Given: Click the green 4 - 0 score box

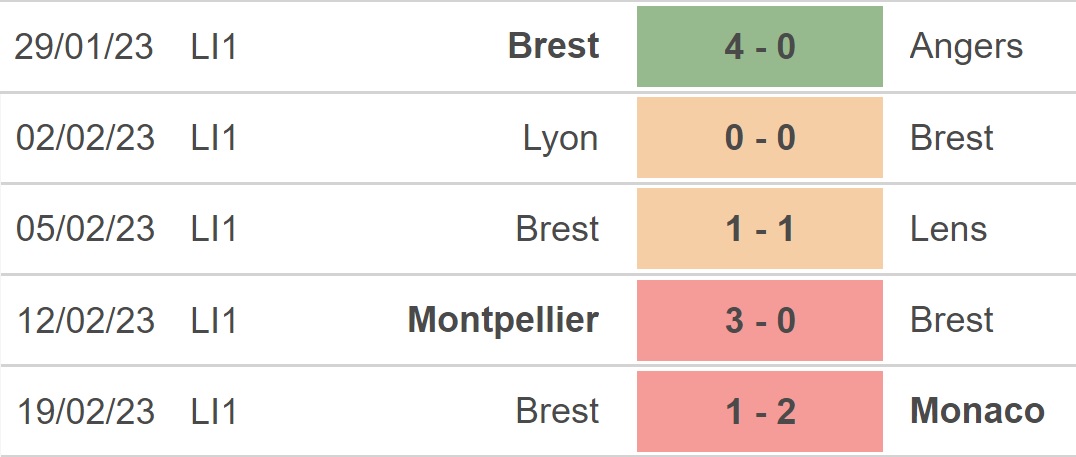Looking at the screenshot, I should point(760,47).
